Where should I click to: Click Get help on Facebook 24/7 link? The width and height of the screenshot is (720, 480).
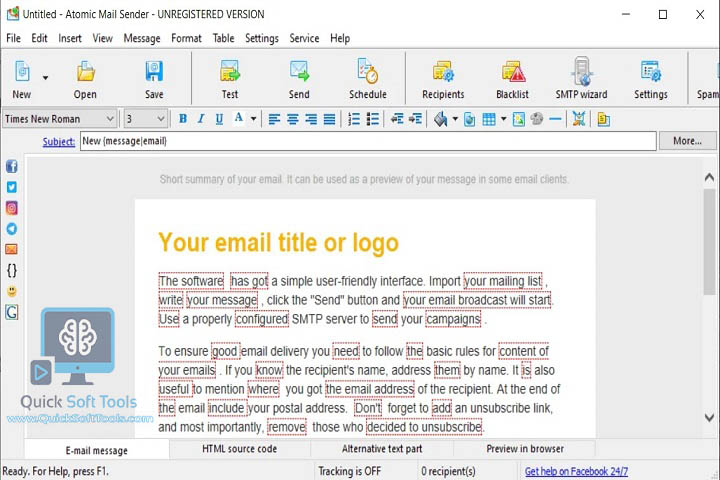tap(576, 471)
